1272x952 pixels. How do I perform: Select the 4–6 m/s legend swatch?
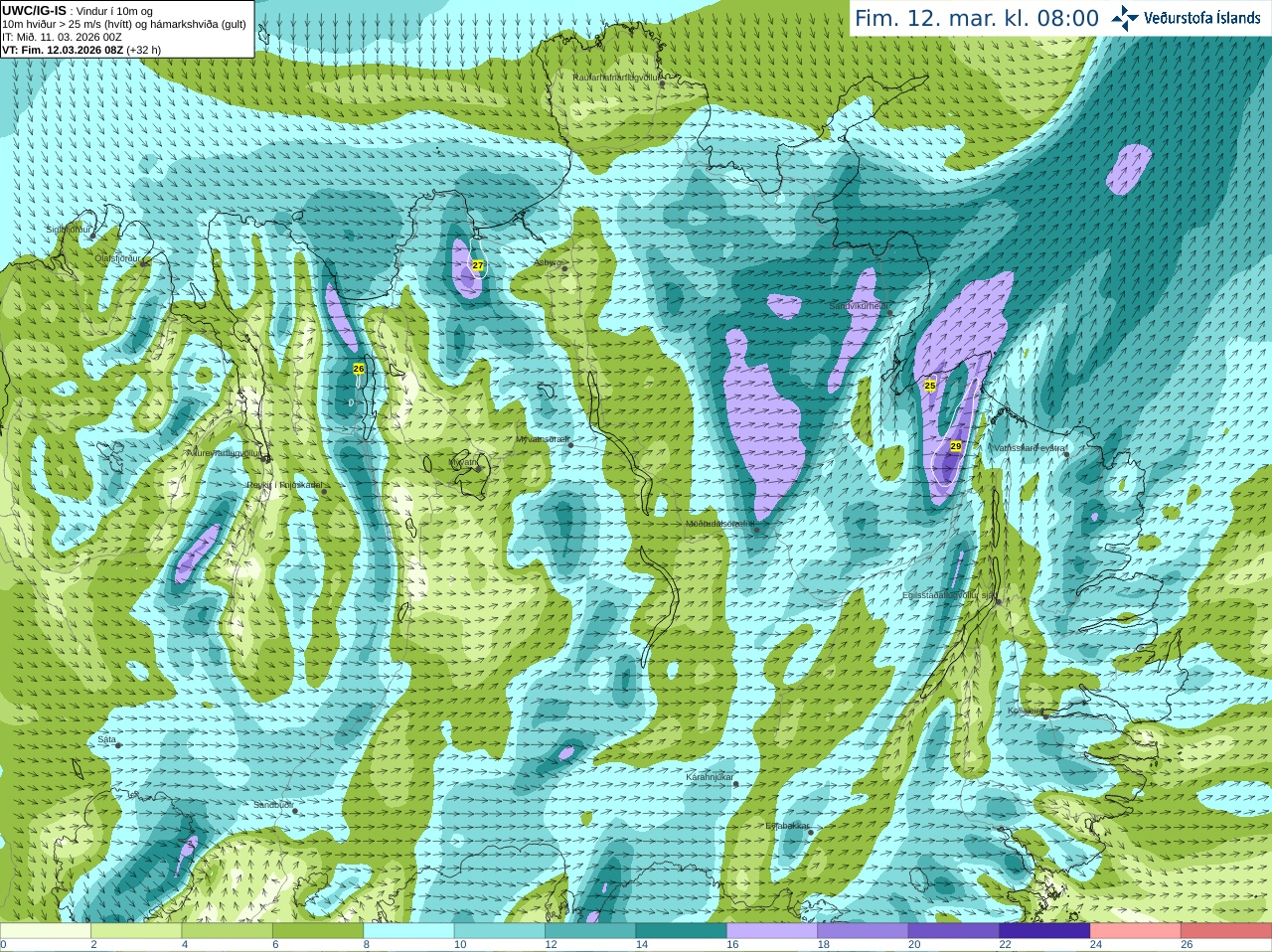[227, 931]
